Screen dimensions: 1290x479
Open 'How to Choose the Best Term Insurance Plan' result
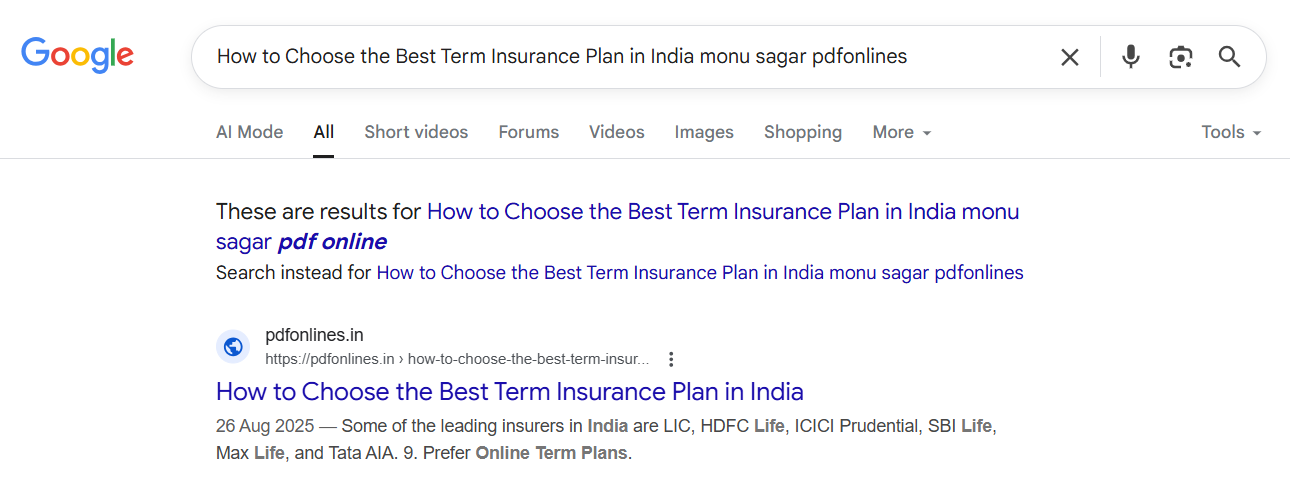pyautogui.click(x=509, y=391)
